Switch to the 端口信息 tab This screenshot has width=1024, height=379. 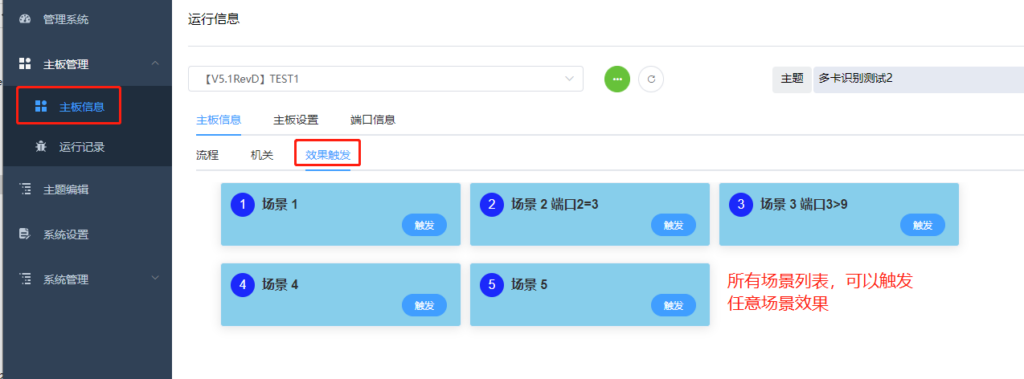[x=372, y=120]
